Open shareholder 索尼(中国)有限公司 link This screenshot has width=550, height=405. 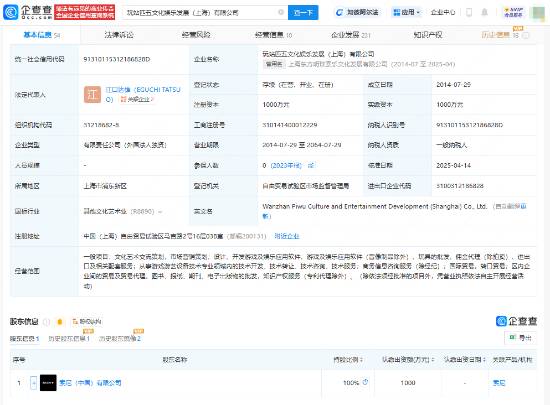pos(90,383)
